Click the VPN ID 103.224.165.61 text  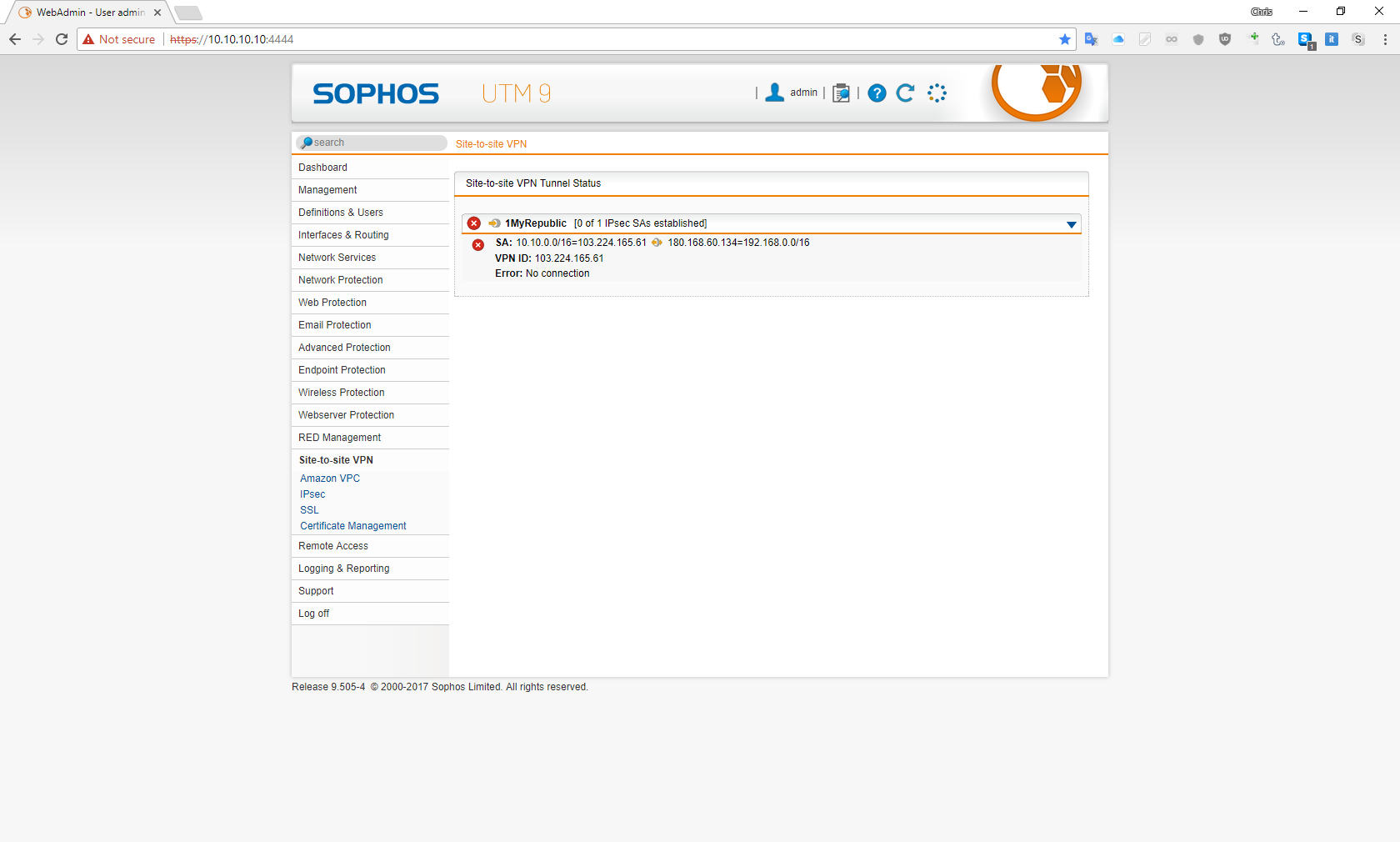(x=549, y=258)
